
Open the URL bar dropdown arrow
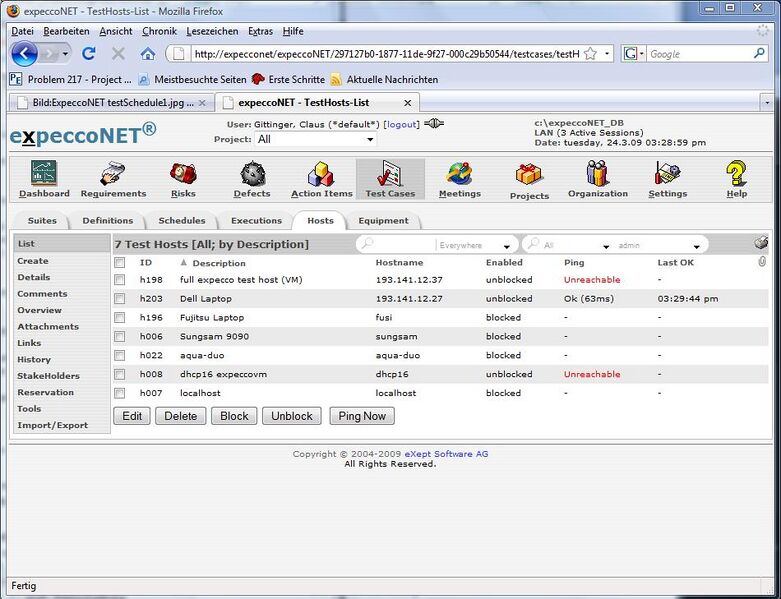[x=607, y=53]
